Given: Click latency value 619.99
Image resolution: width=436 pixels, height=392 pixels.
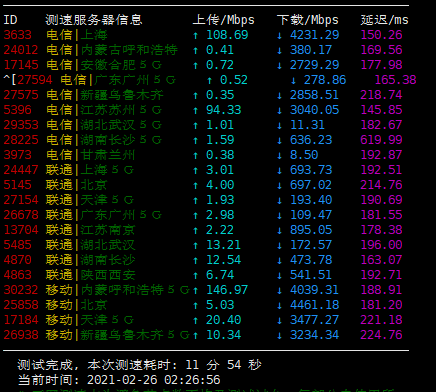Looking at the screenshot, I should point(381,140).
